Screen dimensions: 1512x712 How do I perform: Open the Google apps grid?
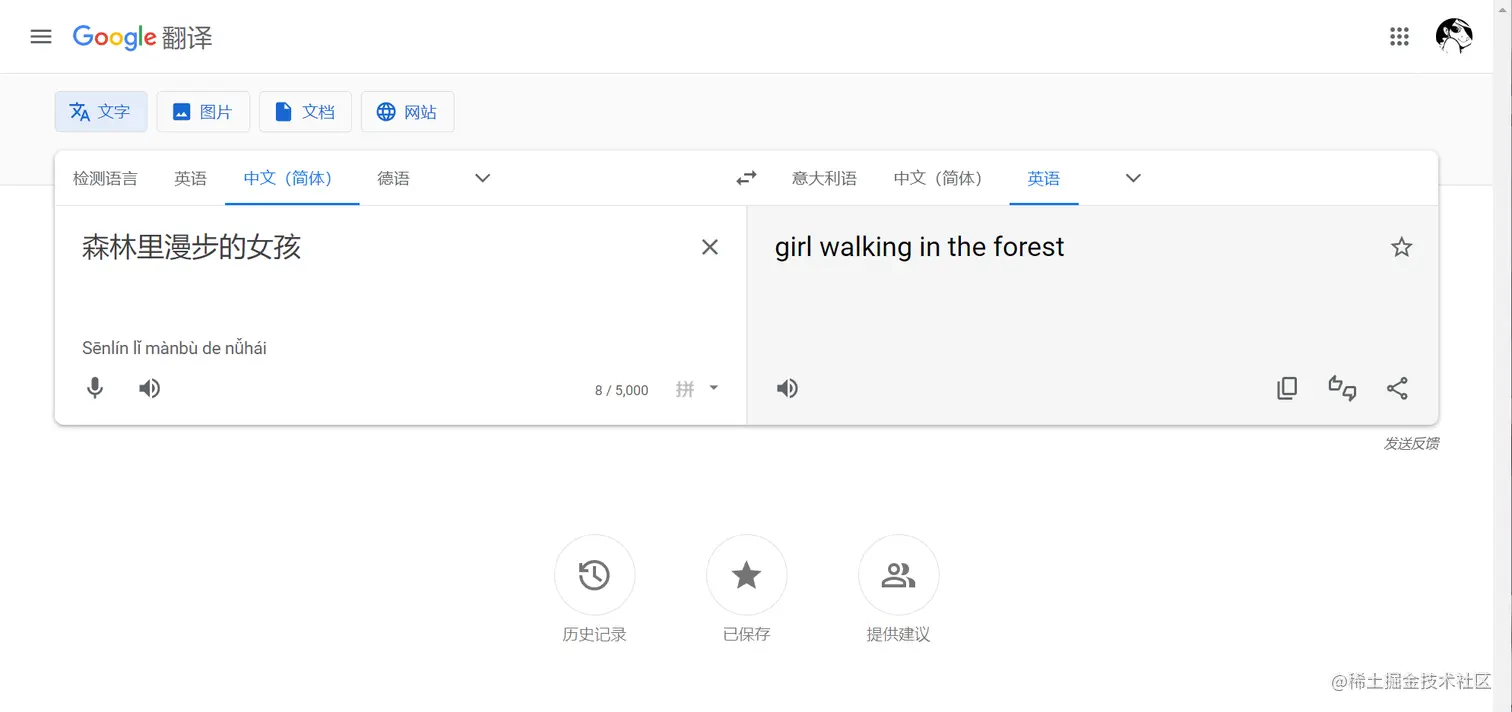[x=1399, y=36]
